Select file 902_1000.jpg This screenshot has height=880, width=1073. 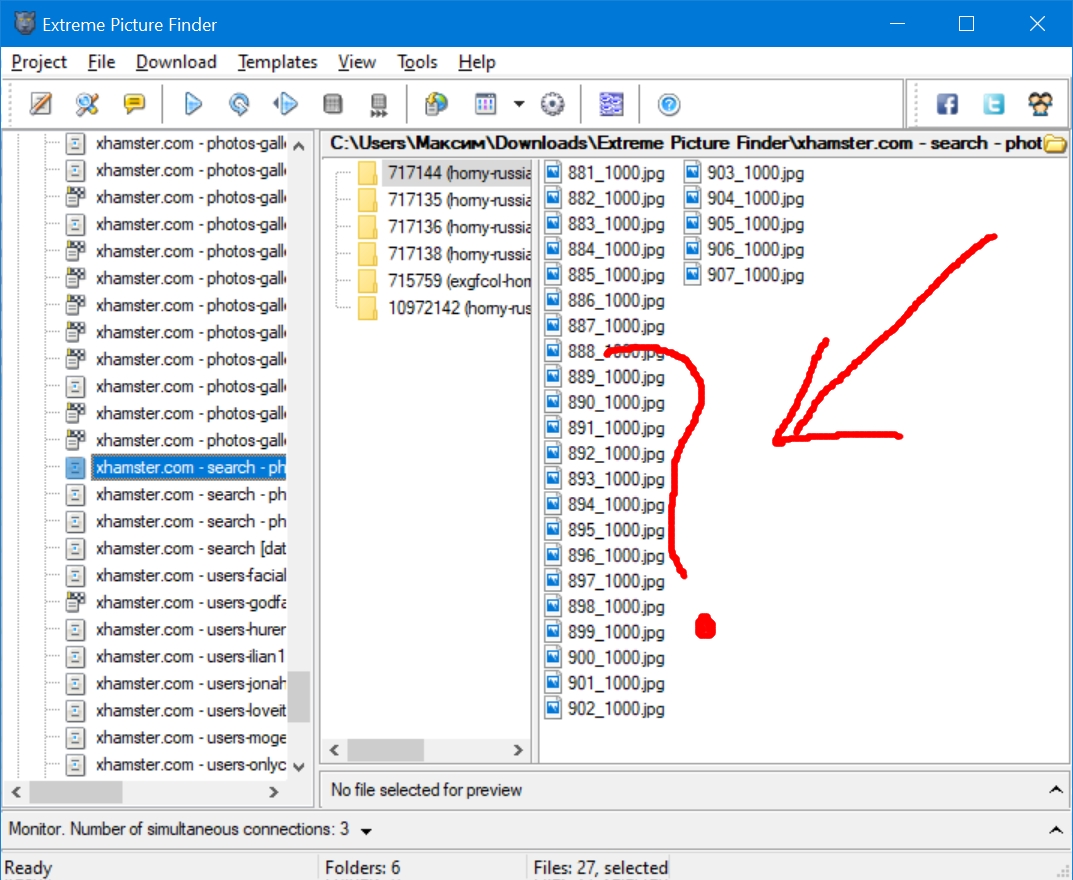point(616,708)
